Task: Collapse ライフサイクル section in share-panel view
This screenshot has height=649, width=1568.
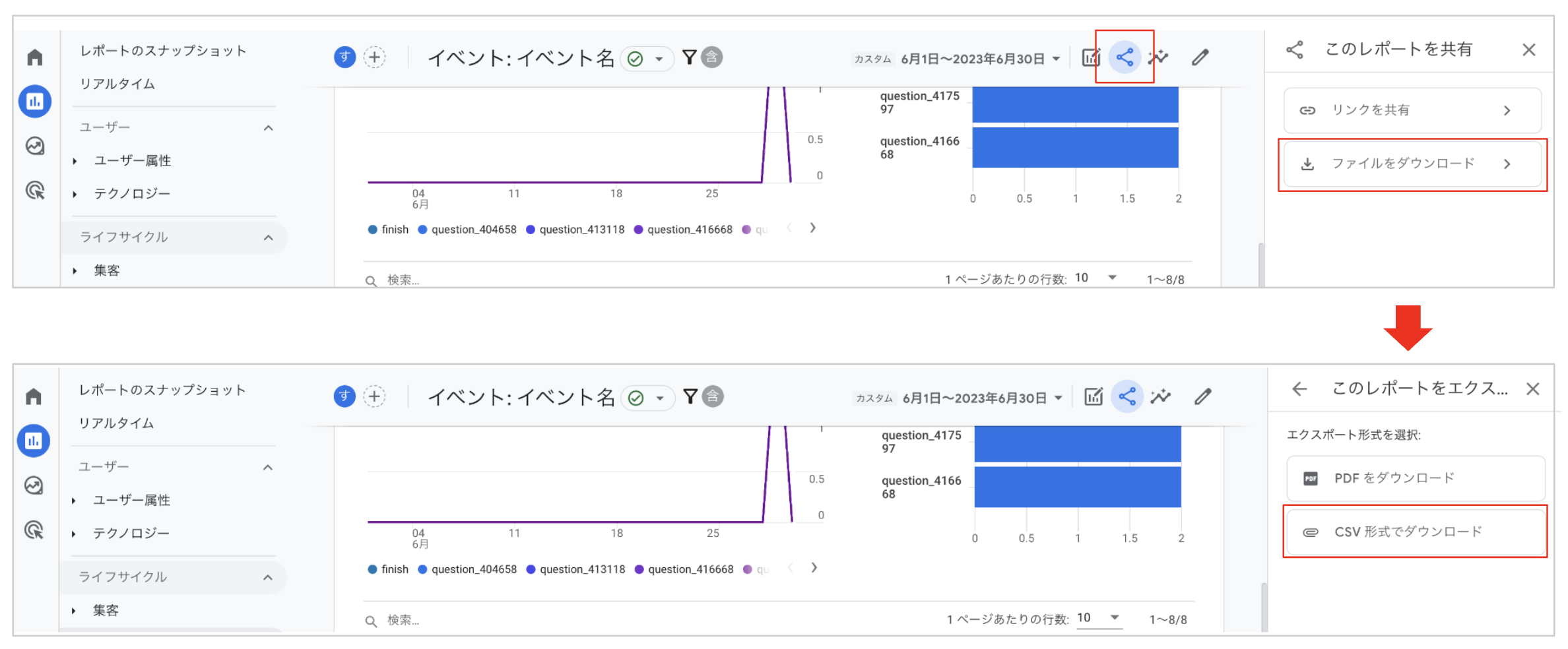Action: pos(268,237)
